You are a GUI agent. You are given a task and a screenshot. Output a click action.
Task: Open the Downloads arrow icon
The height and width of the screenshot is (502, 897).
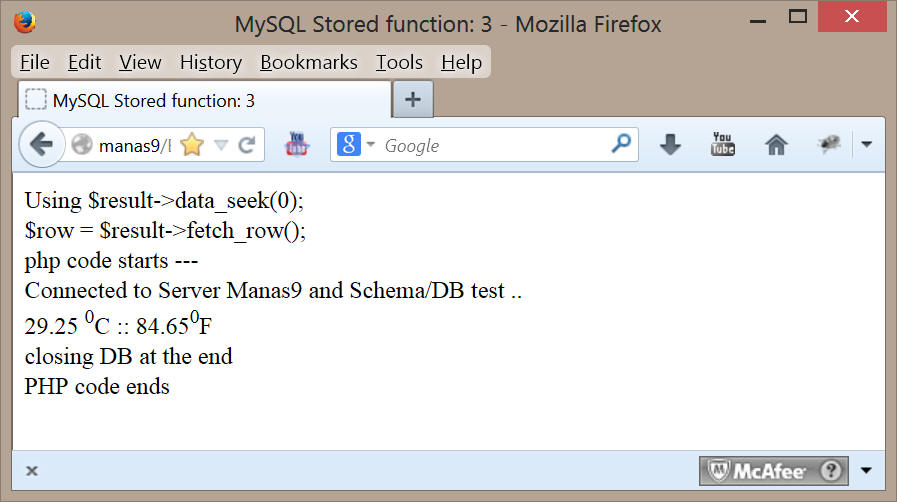click(670, 145)
